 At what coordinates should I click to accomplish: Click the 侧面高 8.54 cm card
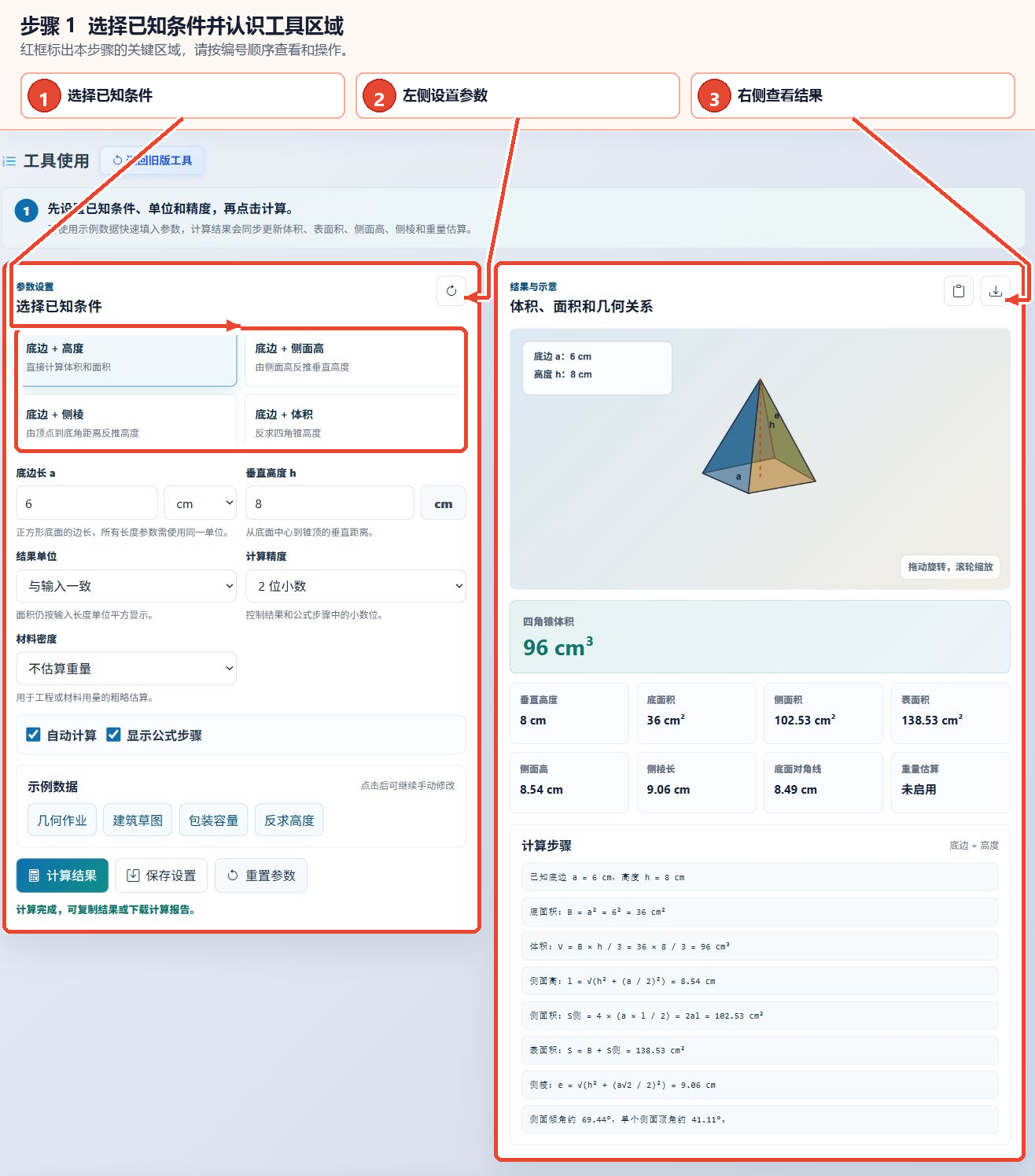(569, 783)
